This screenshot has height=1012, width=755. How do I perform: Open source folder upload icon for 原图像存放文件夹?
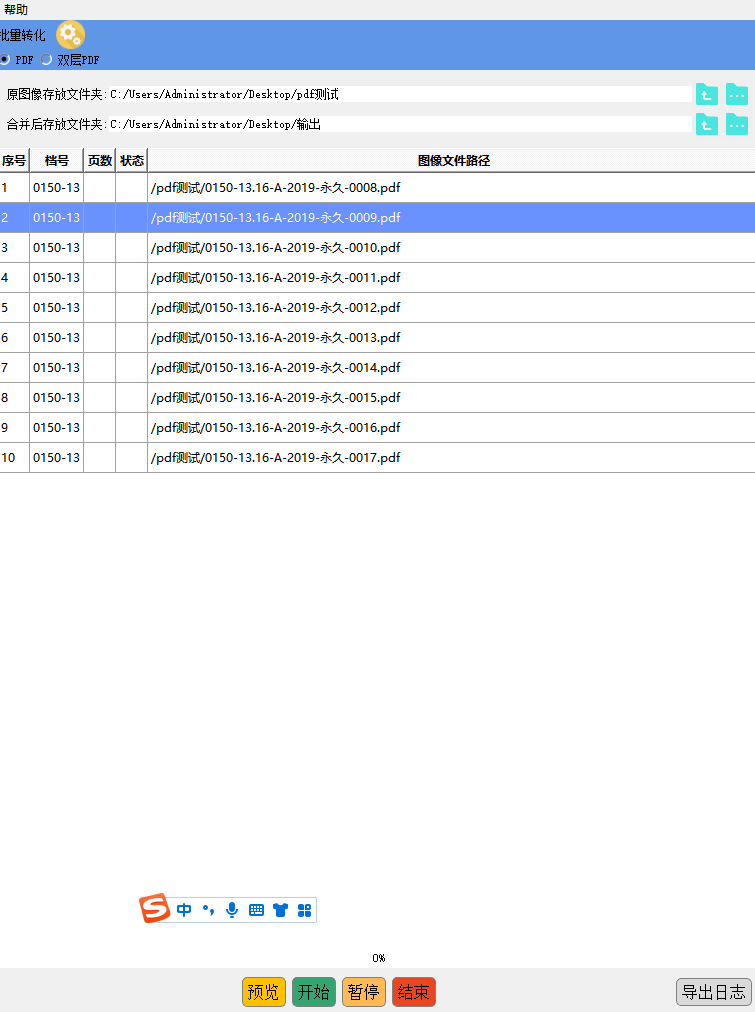point(707,95)
